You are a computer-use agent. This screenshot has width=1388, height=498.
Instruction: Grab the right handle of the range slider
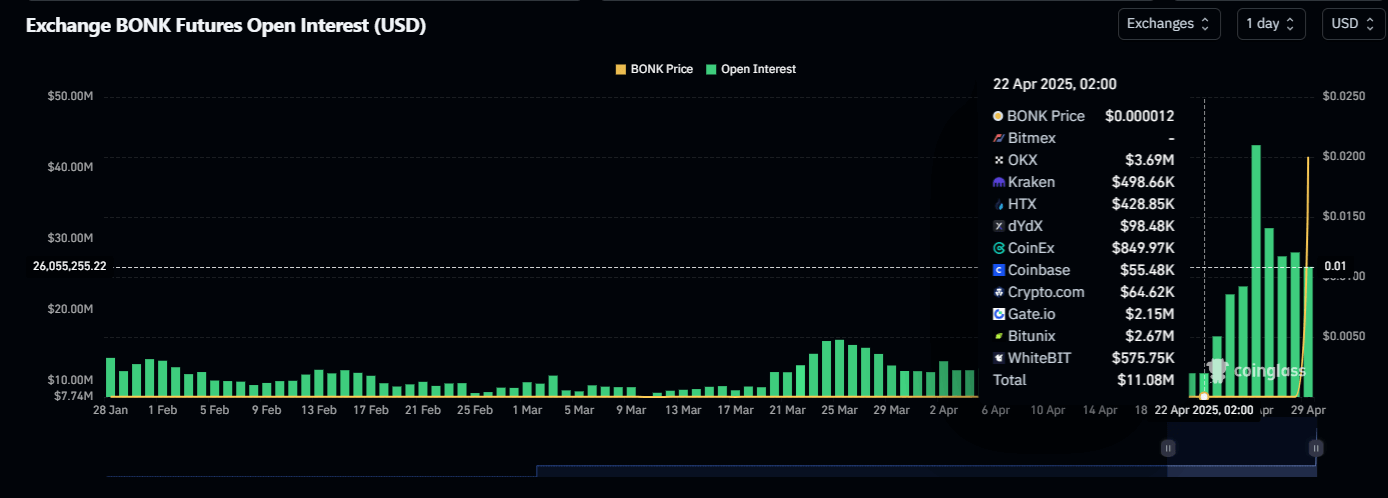[x=1317, y=448]
